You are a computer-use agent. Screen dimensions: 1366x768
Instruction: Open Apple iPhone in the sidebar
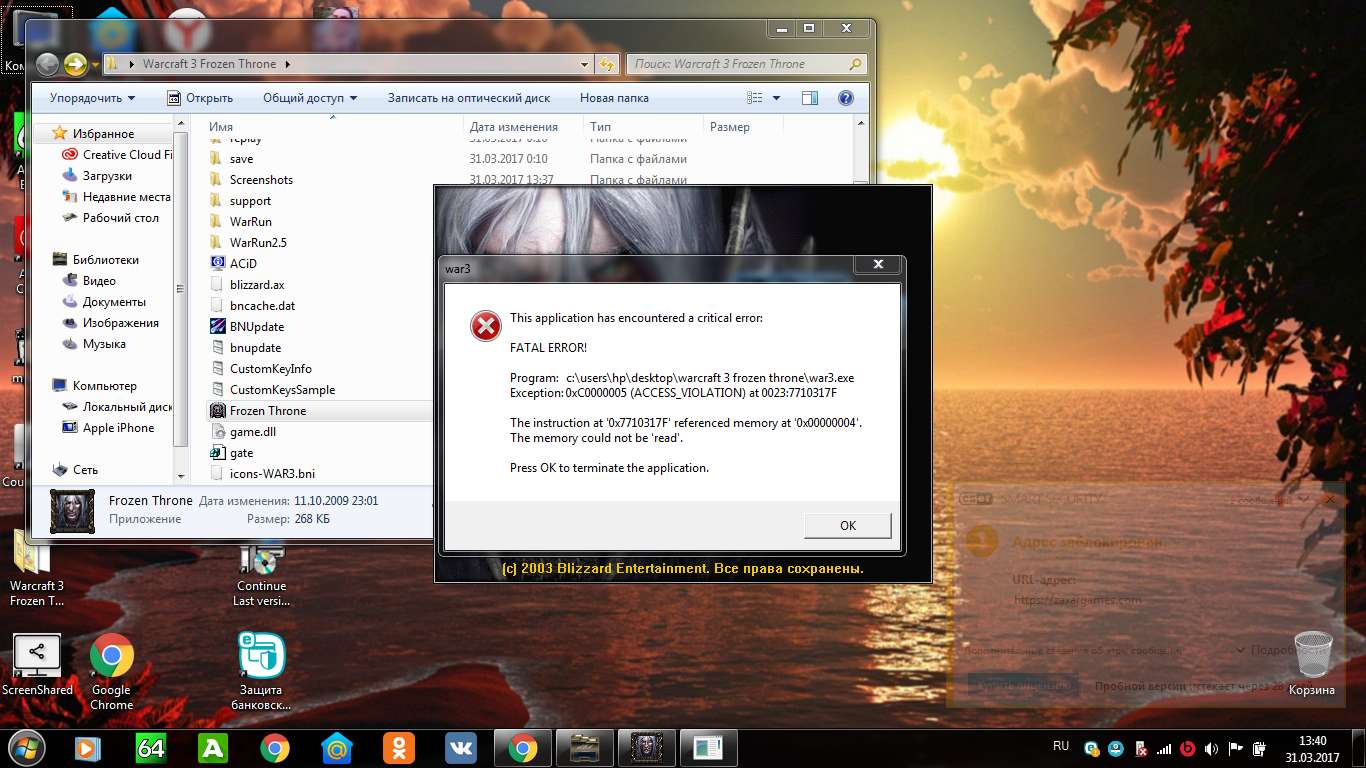[108, 428]
